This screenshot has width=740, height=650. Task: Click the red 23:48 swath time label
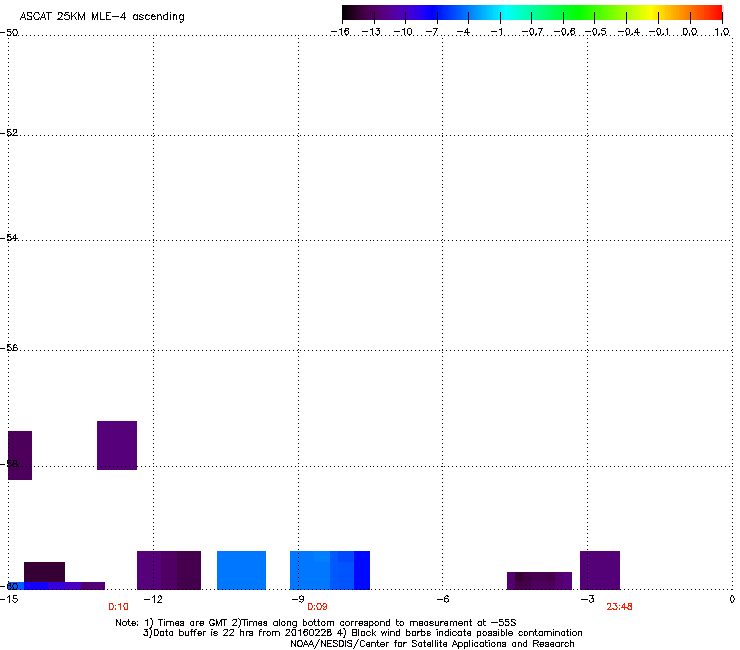(619, 607)
